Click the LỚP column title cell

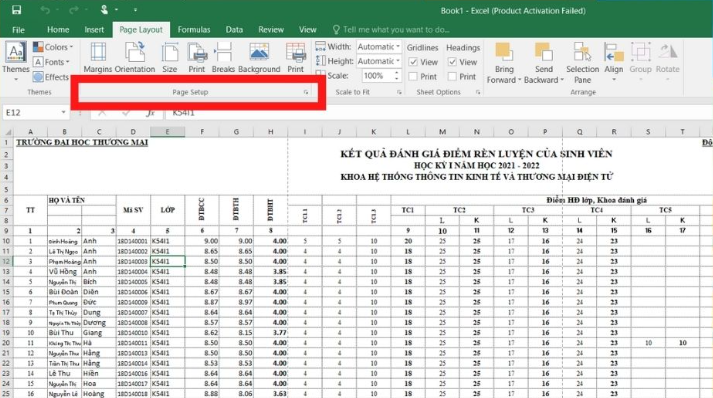167,210
